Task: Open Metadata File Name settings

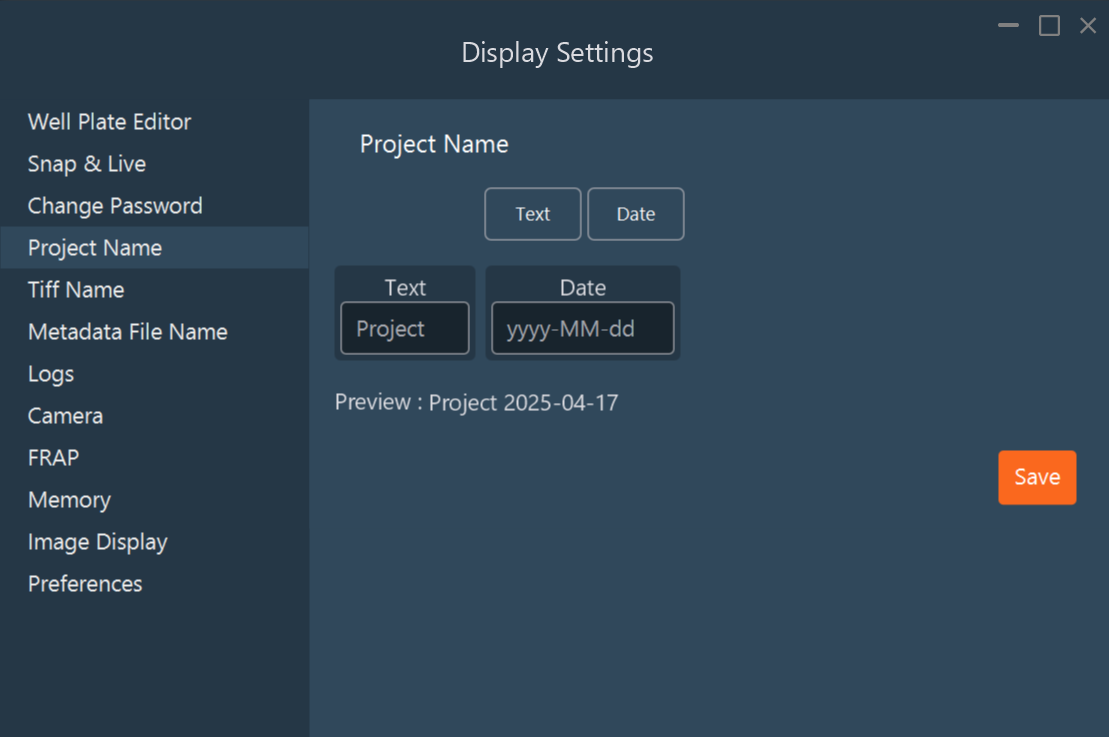Action: pyautogui.click(x=128, y=332)
